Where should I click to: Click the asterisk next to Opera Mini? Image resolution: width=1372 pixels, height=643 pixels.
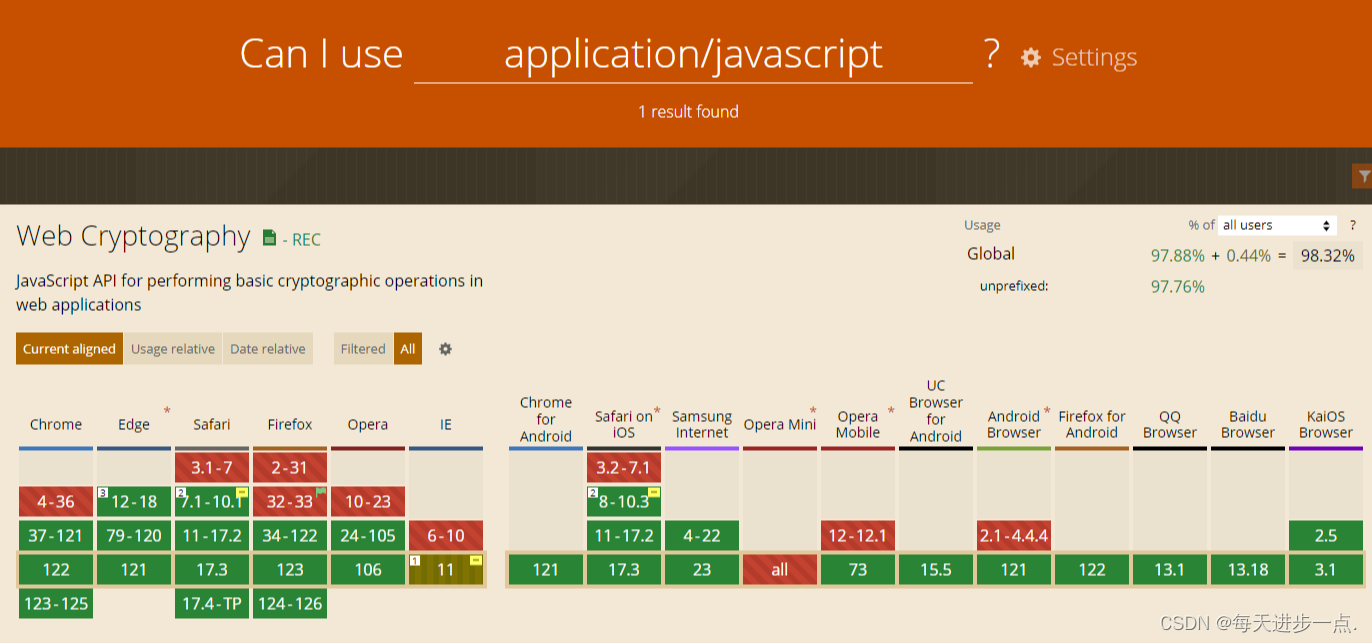[x=813, y=411]
